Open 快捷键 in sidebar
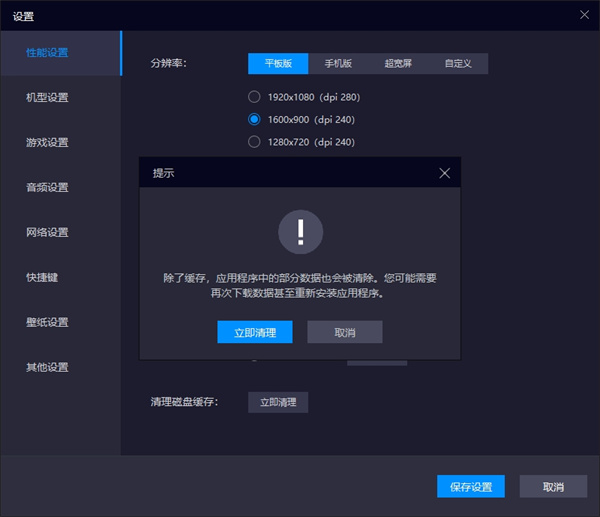The width and height of the screenshot is (600, 517). 42,277
